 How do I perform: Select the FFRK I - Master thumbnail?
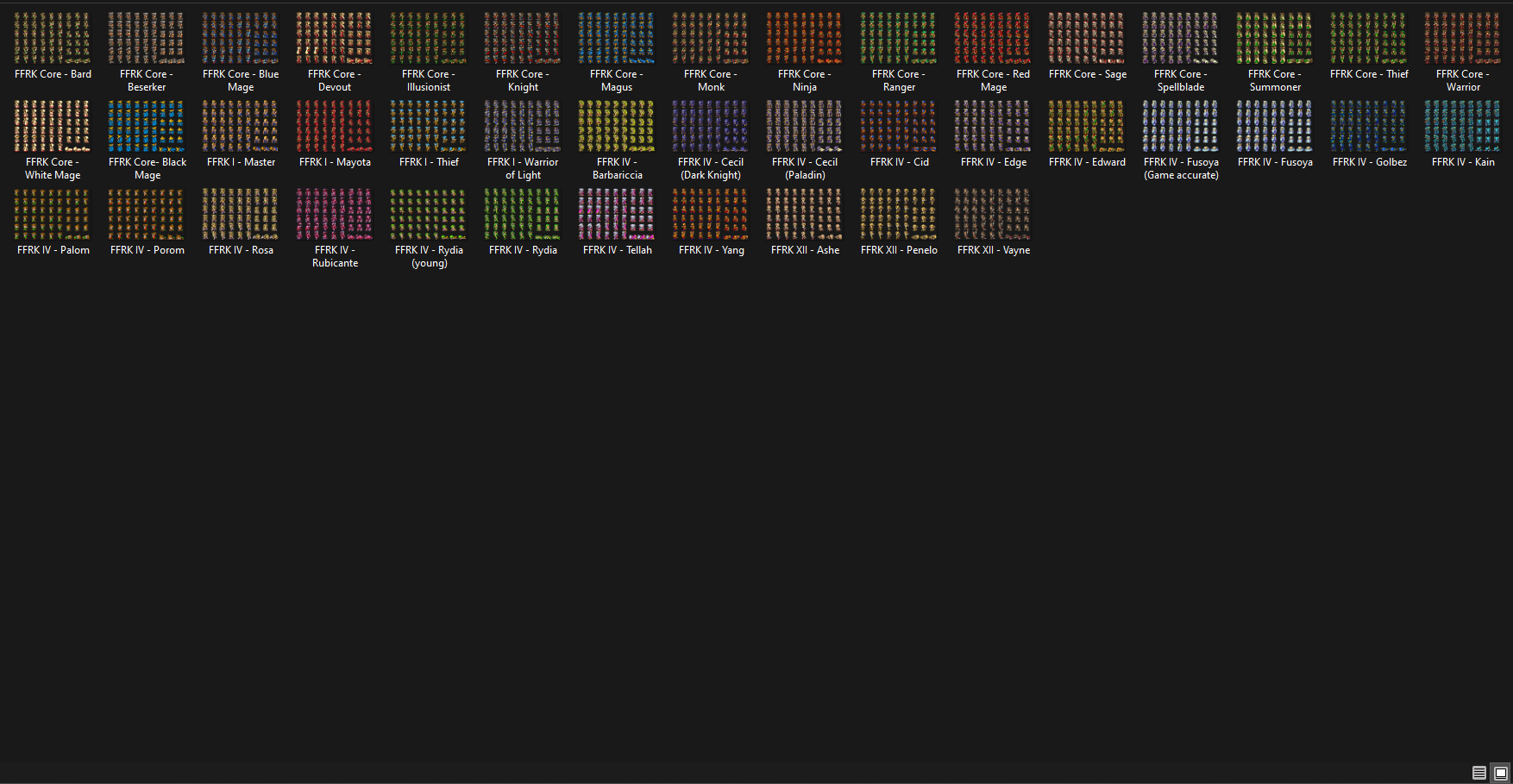click(x=241, y=126)
